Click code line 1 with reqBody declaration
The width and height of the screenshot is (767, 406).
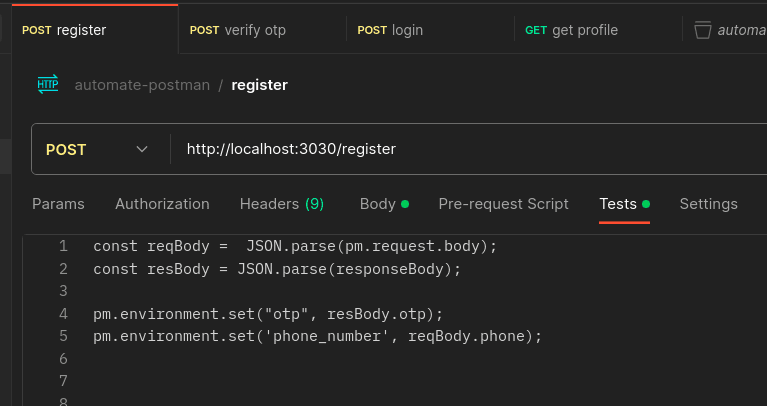(x=295, y=246)
